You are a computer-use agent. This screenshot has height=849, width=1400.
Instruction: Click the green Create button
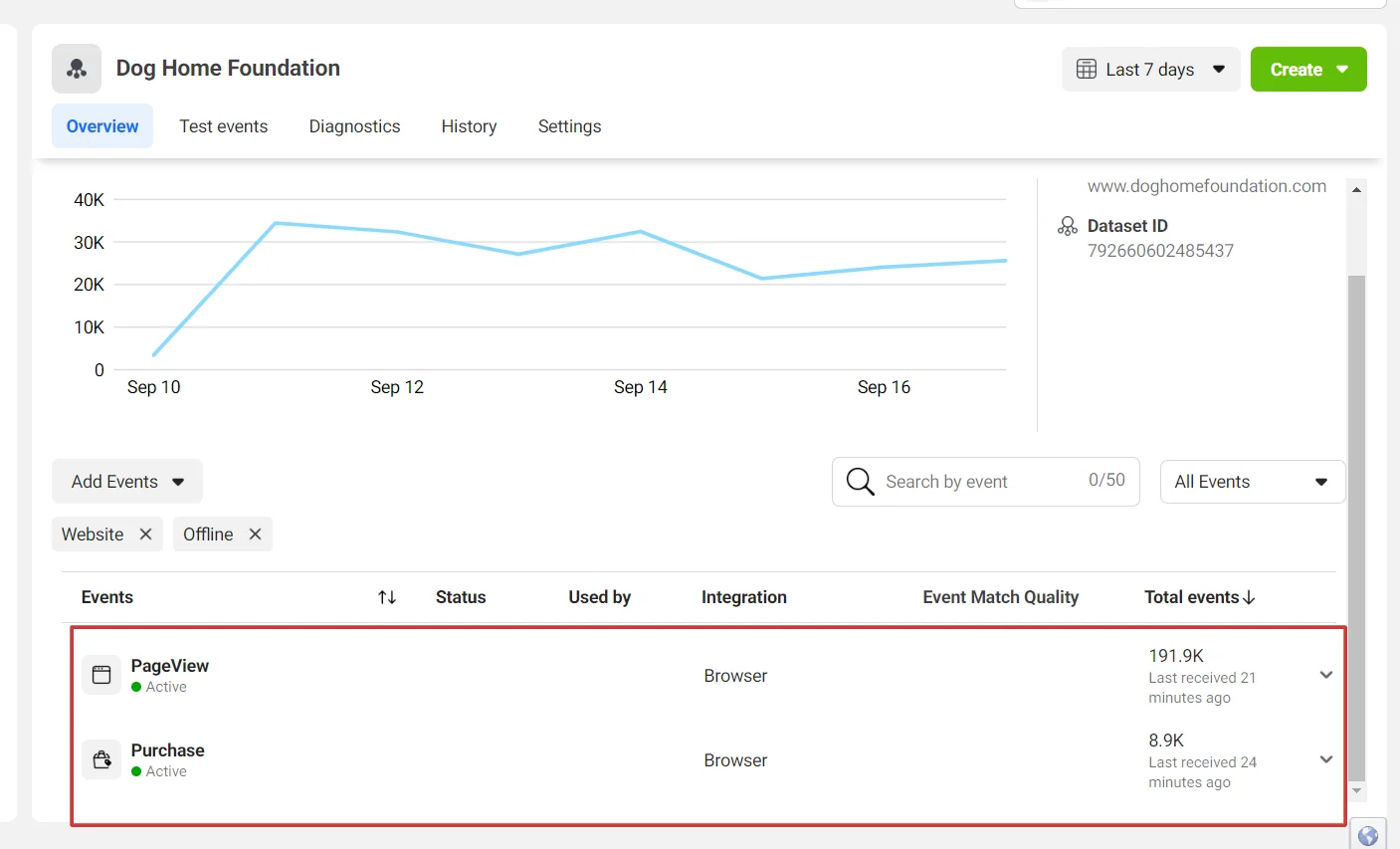pos(1307,70)
